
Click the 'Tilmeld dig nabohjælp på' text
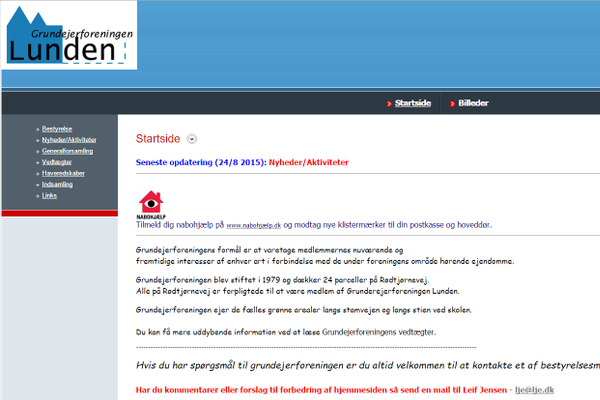click(180, 225)
